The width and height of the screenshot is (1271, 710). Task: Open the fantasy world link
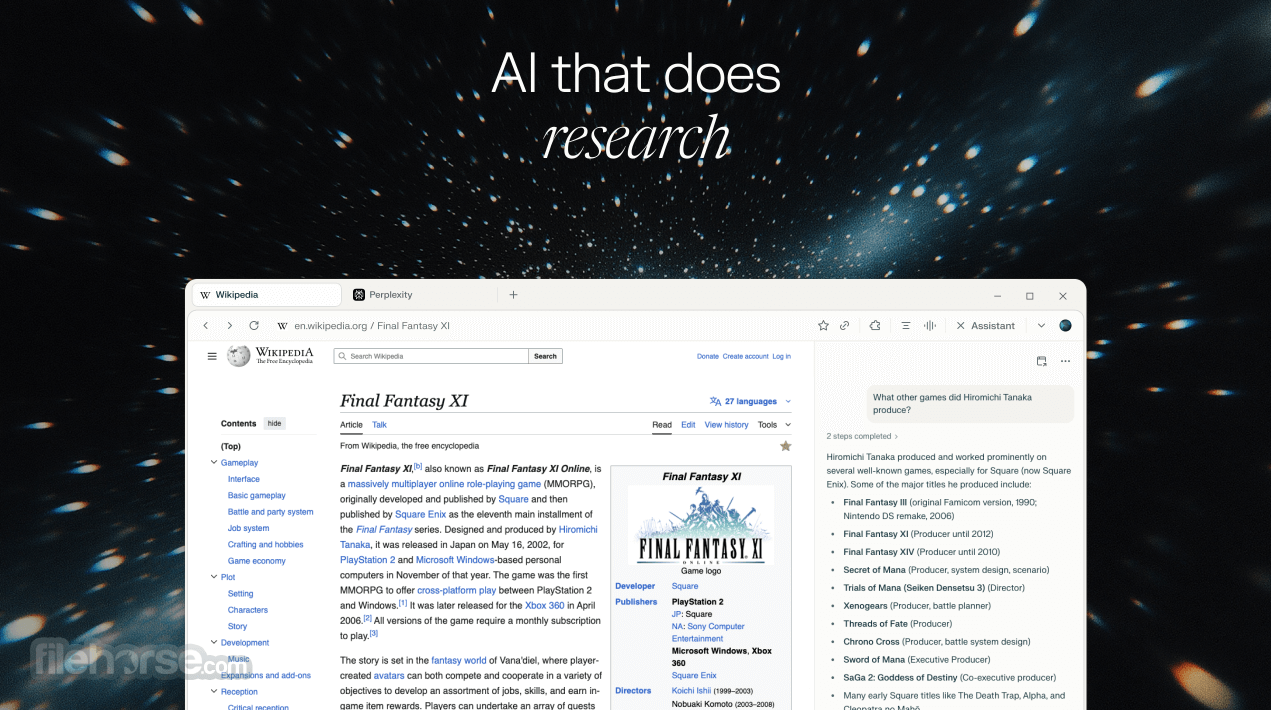[x=459, y=660]
